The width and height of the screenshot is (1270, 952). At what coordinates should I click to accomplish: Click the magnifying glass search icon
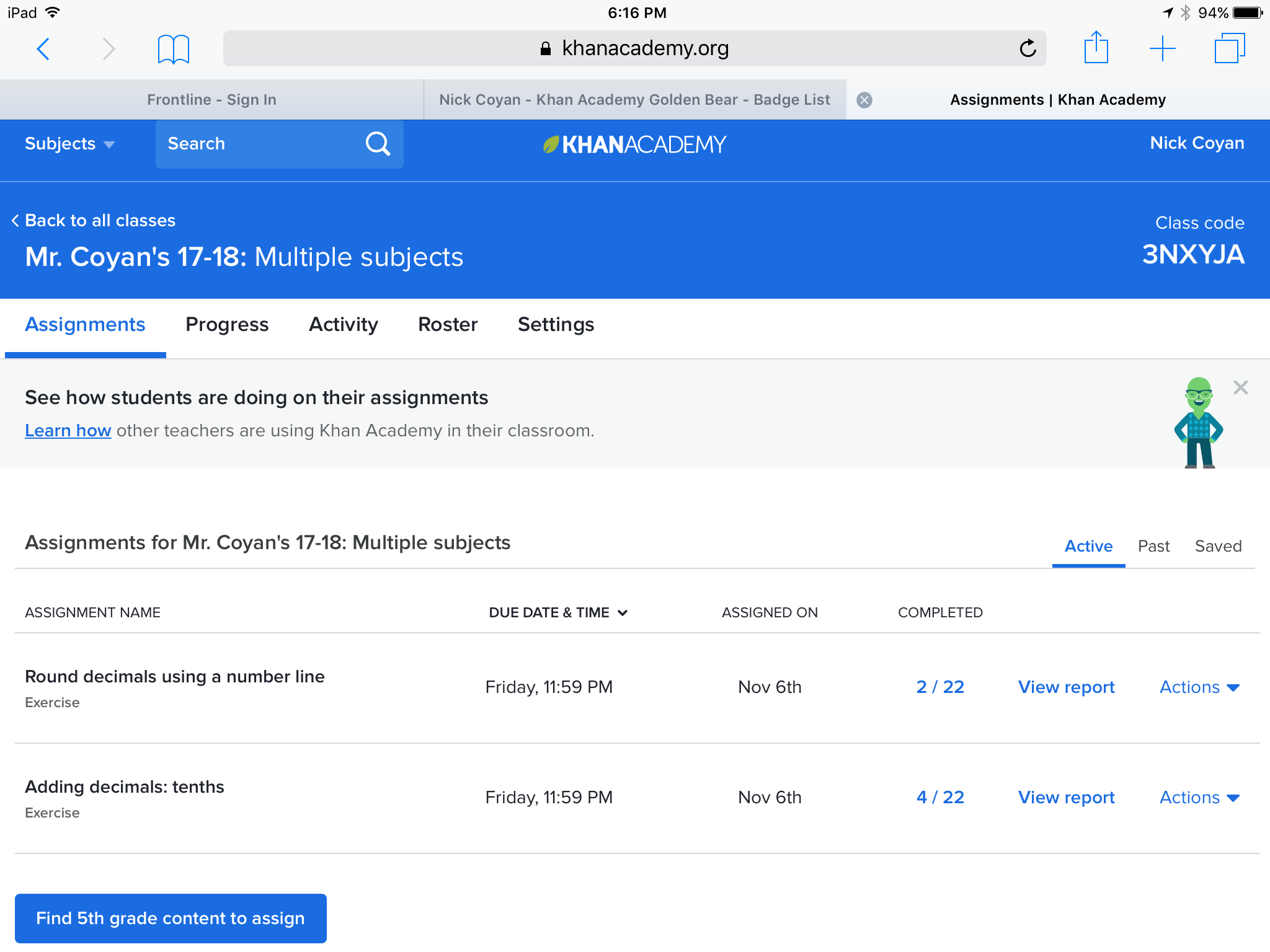378,144
